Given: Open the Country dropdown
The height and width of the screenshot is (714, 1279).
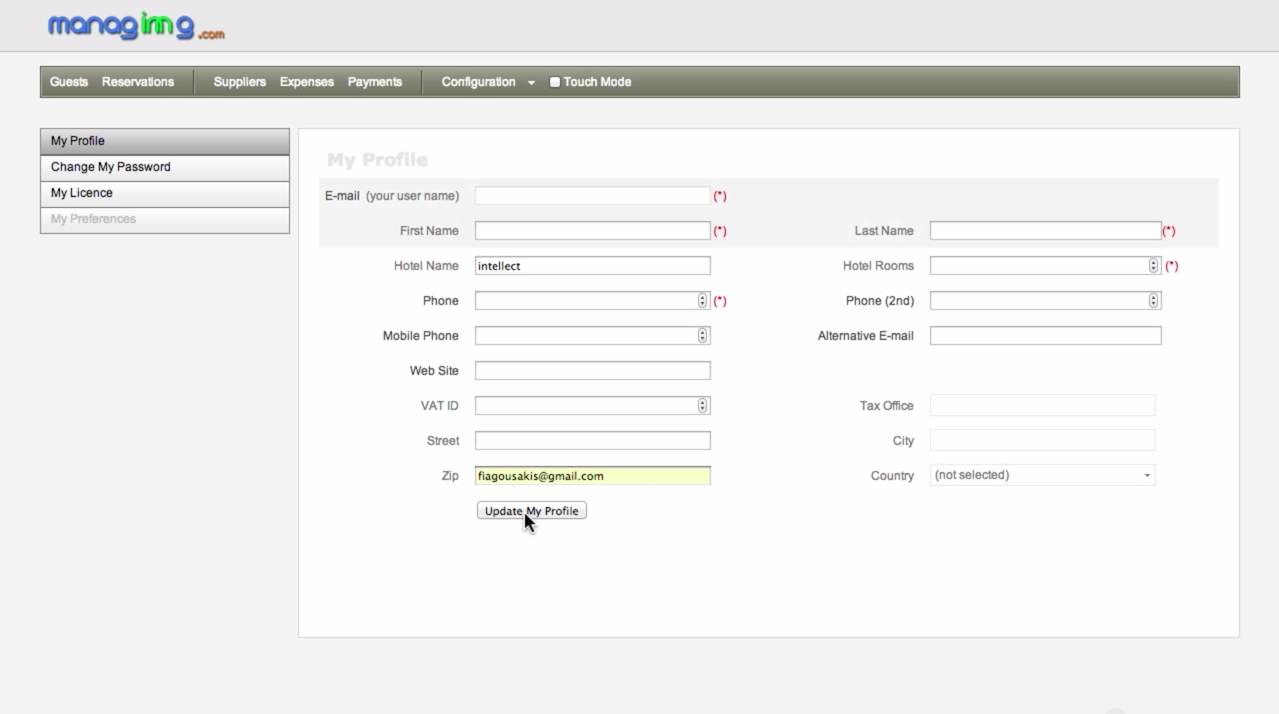Looking at the screenshot, I should [1042, 475].
